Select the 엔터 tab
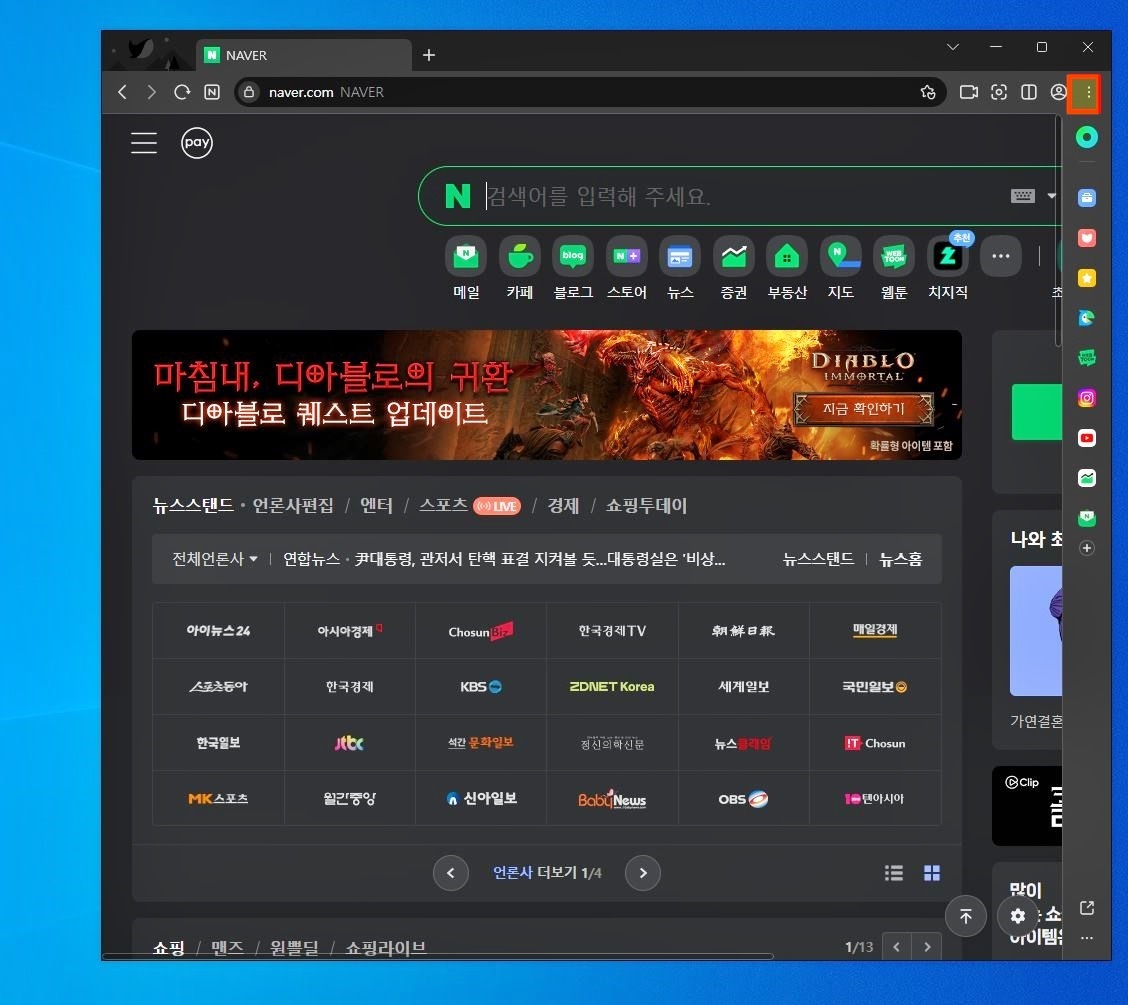 click(x=376, y=506)
